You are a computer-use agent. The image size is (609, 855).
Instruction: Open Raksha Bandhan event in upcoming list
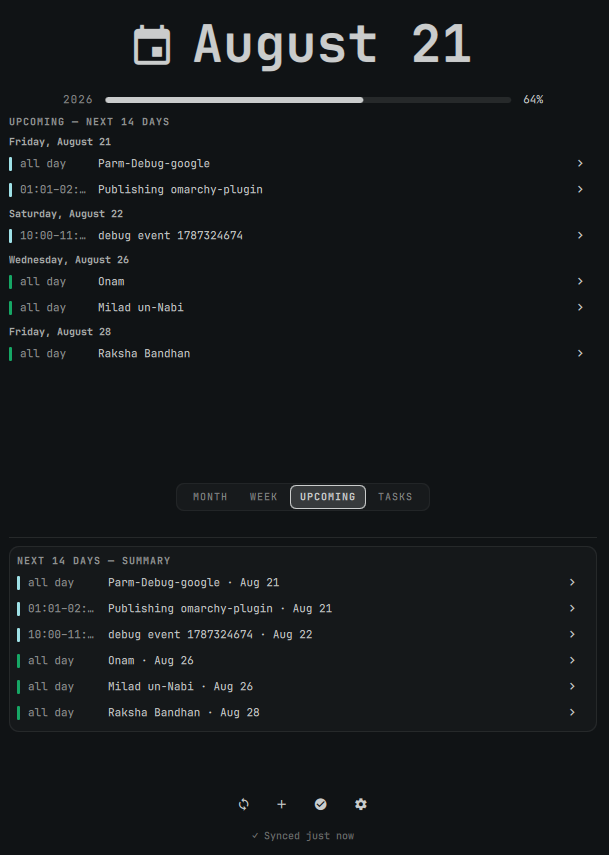[299, 353]
